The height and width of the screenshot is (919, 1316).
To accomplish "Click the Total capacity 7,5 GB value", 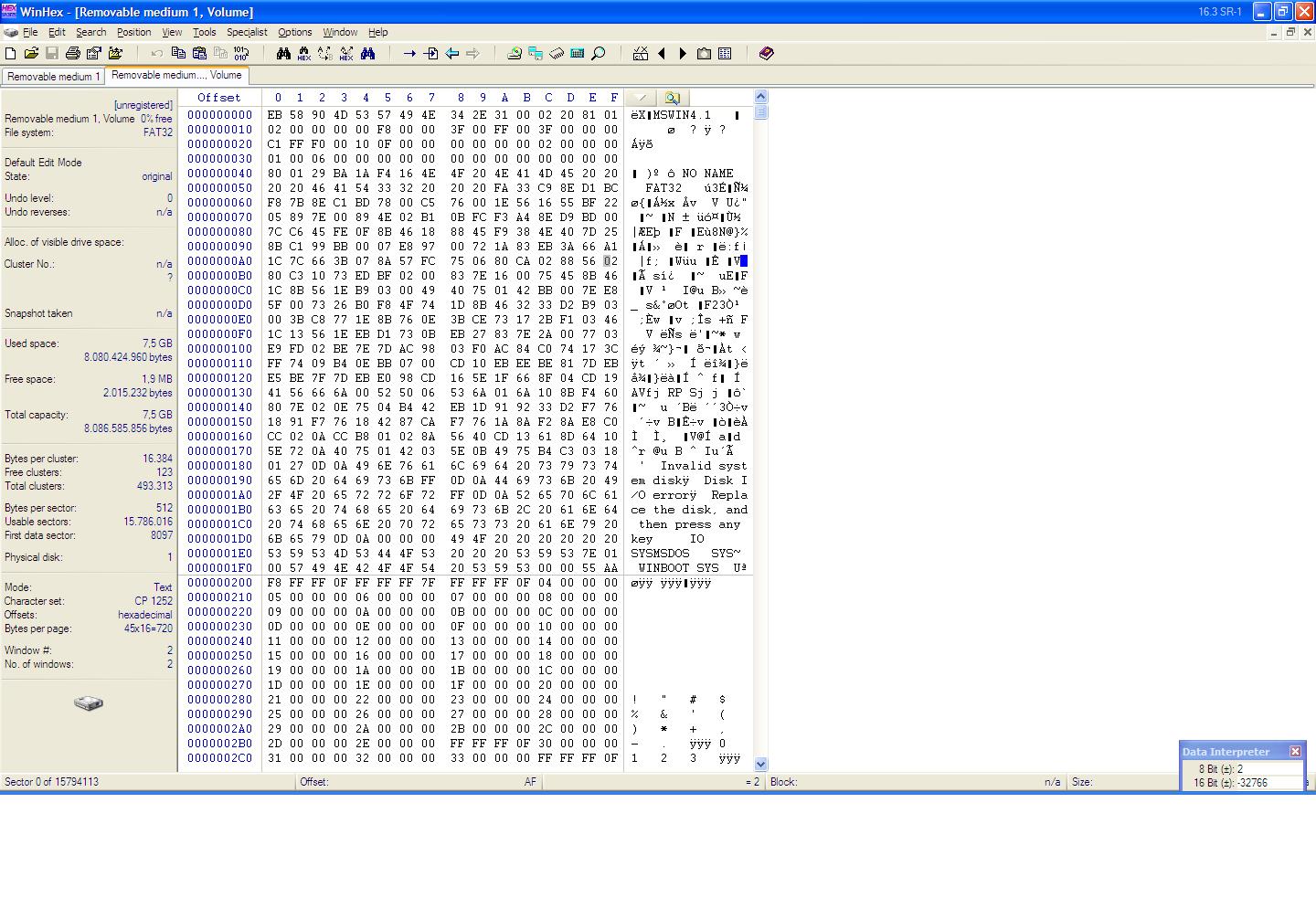I will point(157,415).
